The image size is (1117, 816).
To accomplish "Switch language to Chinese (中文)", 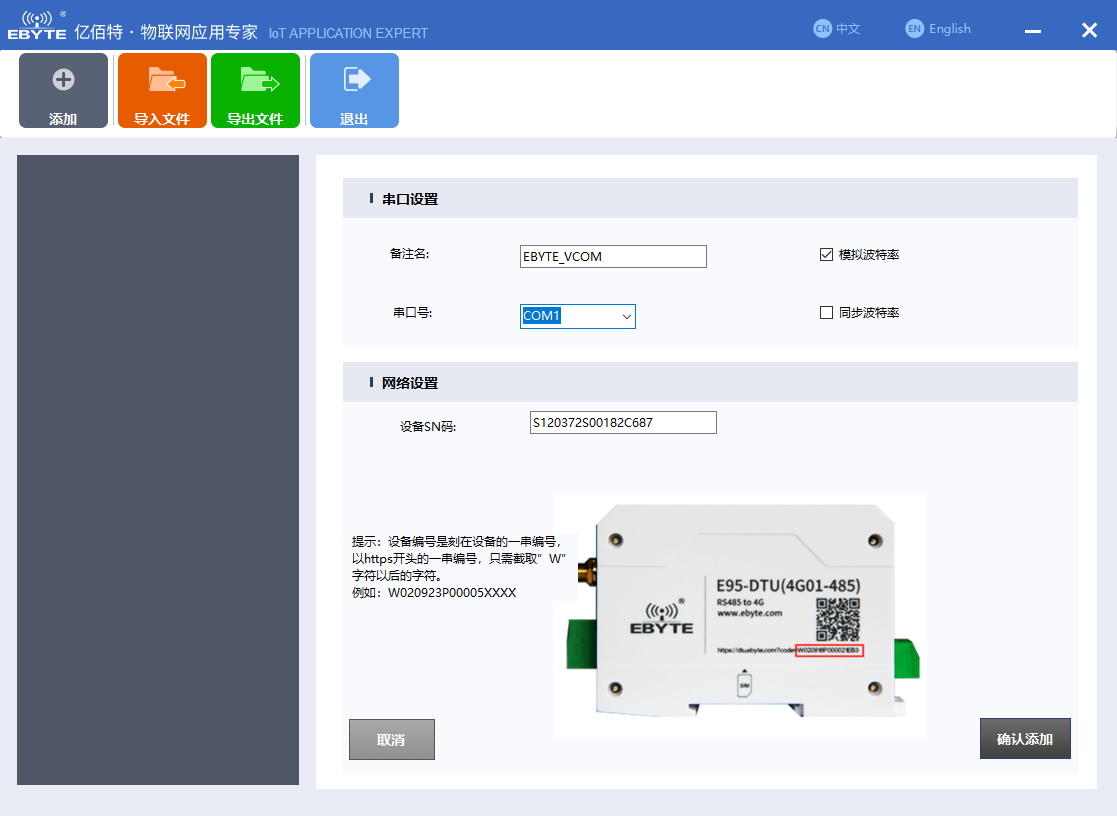I will coord(837,29).
